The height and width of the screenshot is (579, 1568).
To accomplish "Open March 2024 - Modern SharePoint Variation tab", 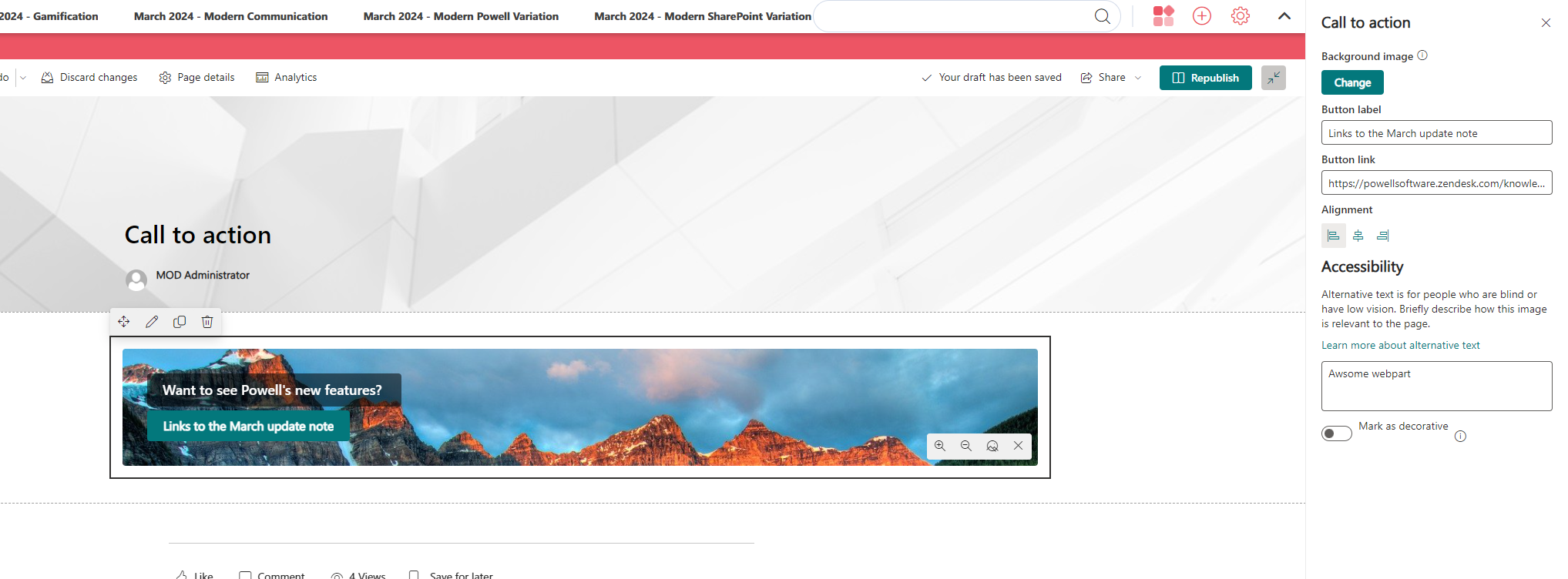I will (703, 16).
